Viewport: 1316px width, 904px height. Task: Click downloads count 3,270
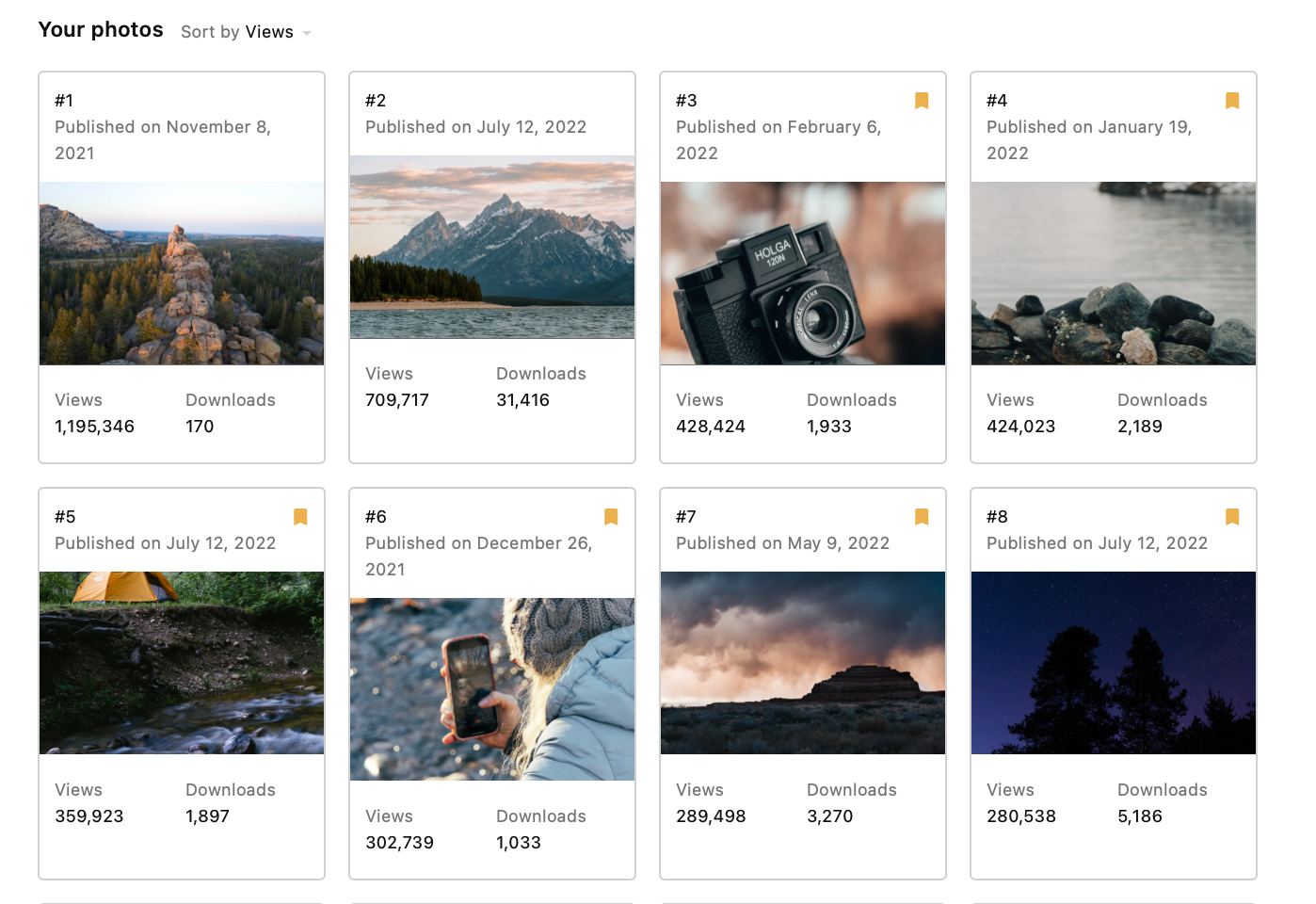pos(830,816)
